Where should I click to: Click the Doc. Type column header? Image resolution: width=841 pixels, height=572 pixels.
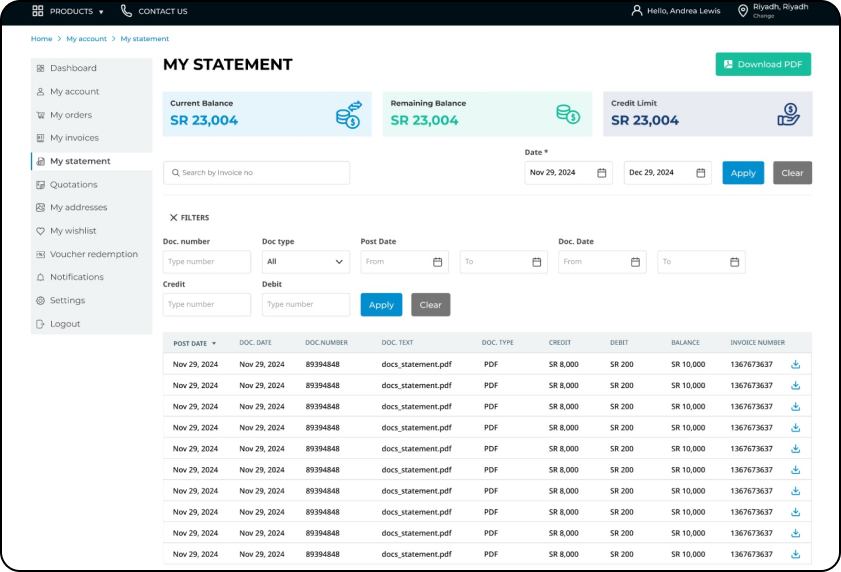tap(497, 342)
